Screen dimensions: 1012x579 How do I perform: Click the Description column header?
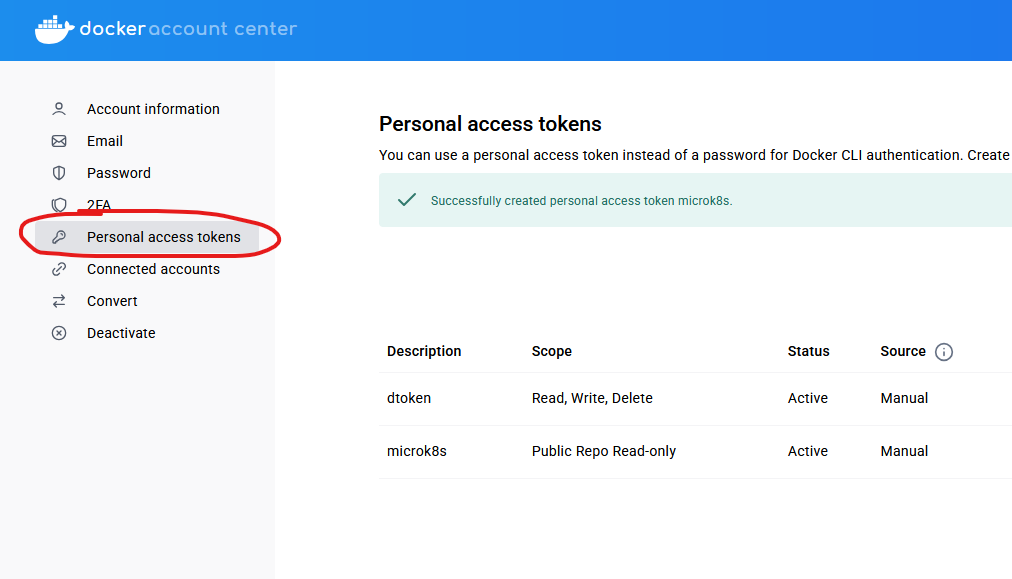pos(424,351)
